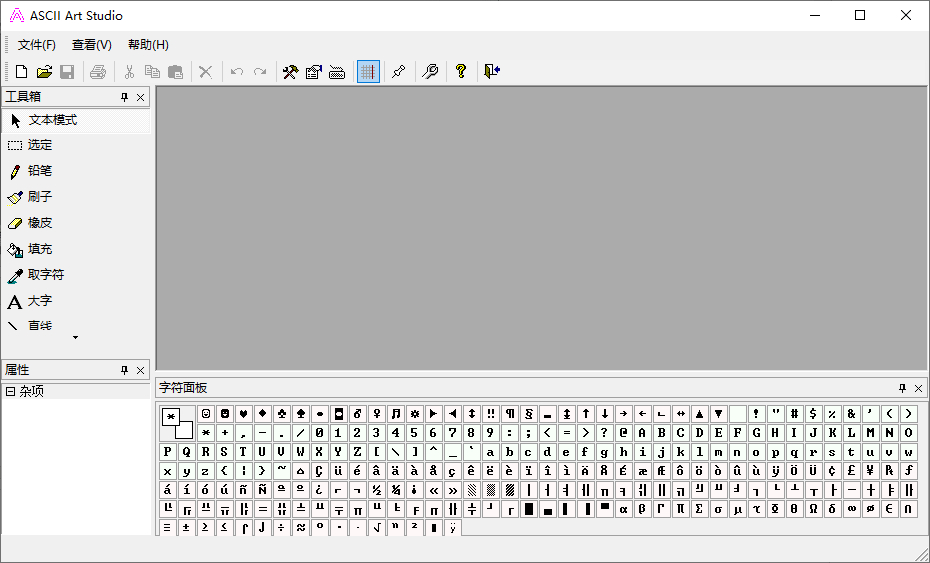Click the Delete X toolbar icon
This screenshot has height=563, width=930.
click(x=205, y=72)
